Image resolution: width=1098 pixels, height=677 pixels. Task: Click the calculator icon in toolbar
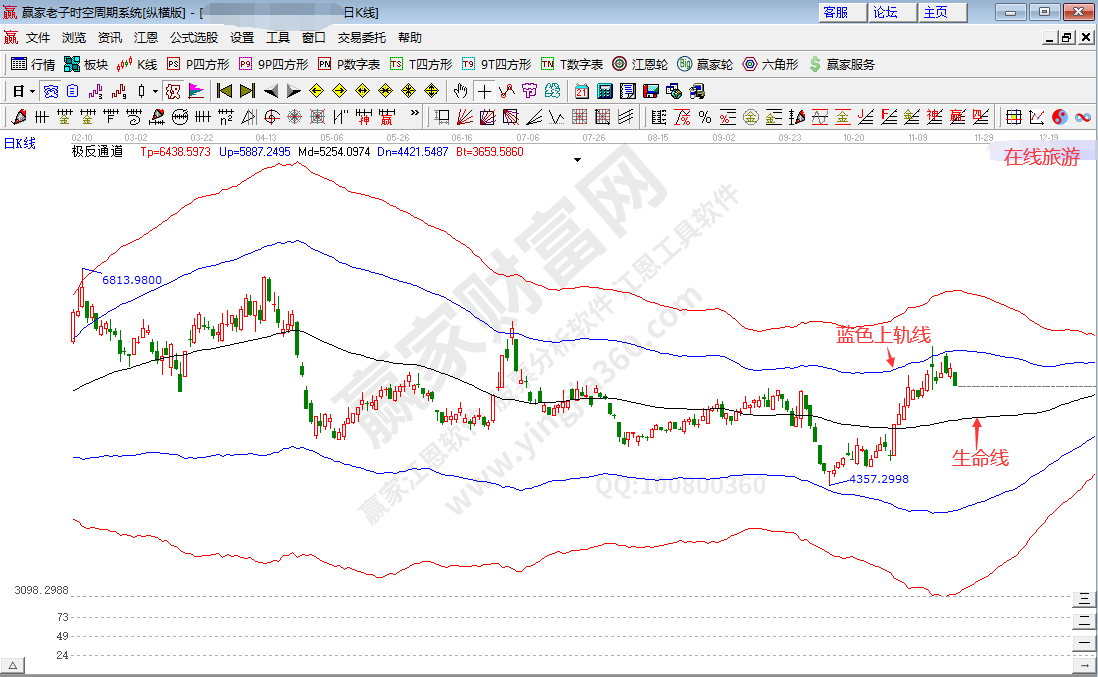pyautogui.click(x=604, y=91)
